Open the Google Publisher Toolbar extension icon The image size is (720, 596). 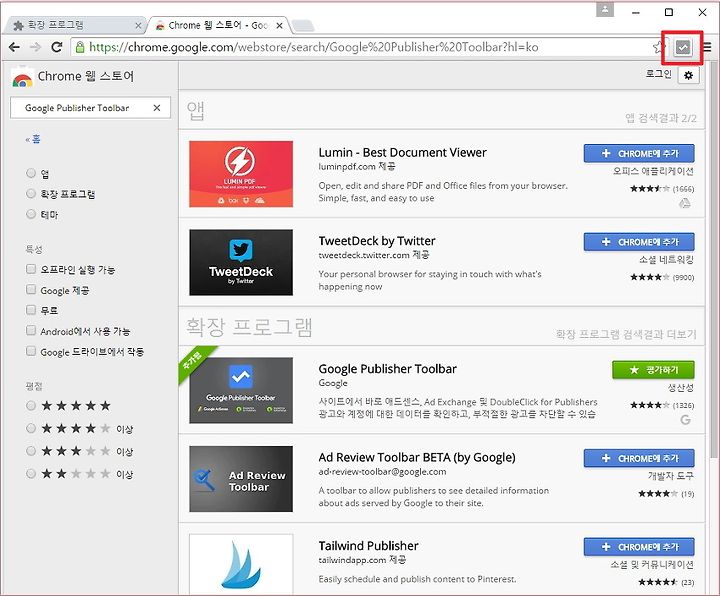tap(683, 47)
